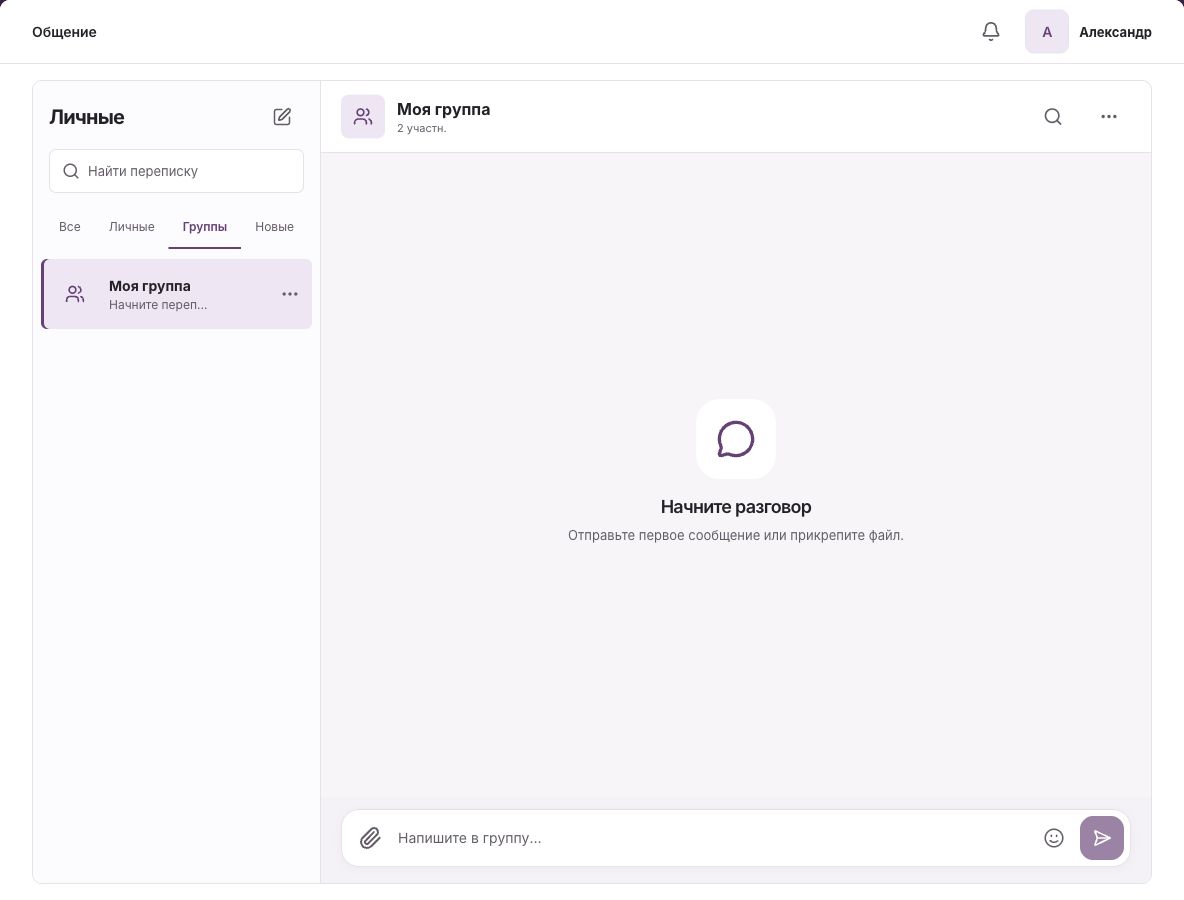Screen dimensions: 1184x900
Task: Switch to the Все tab
Action: [x=69, y=227]
